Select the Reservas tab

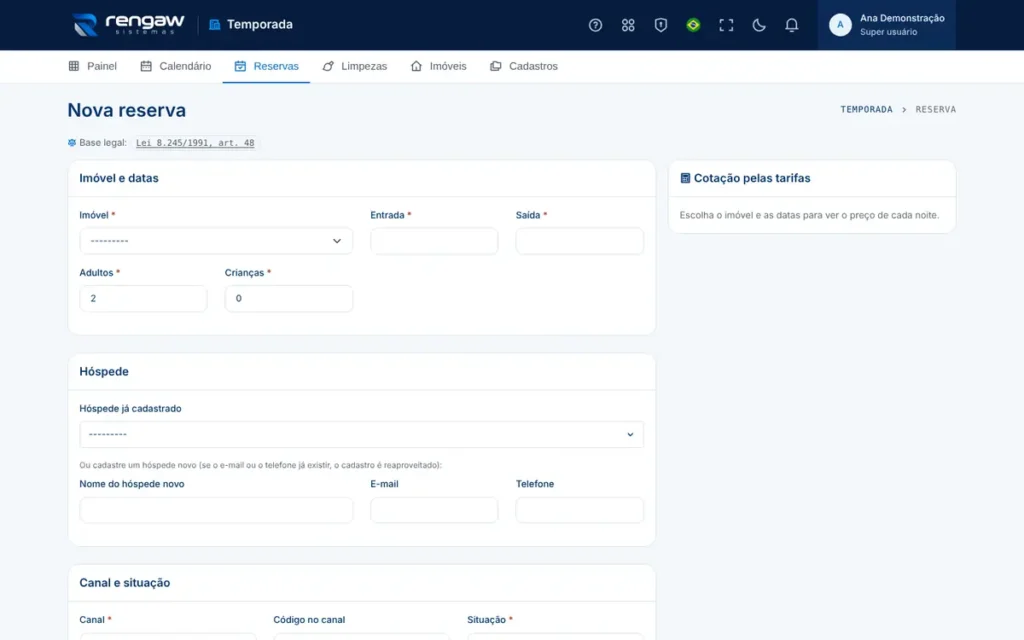[266, 66]
